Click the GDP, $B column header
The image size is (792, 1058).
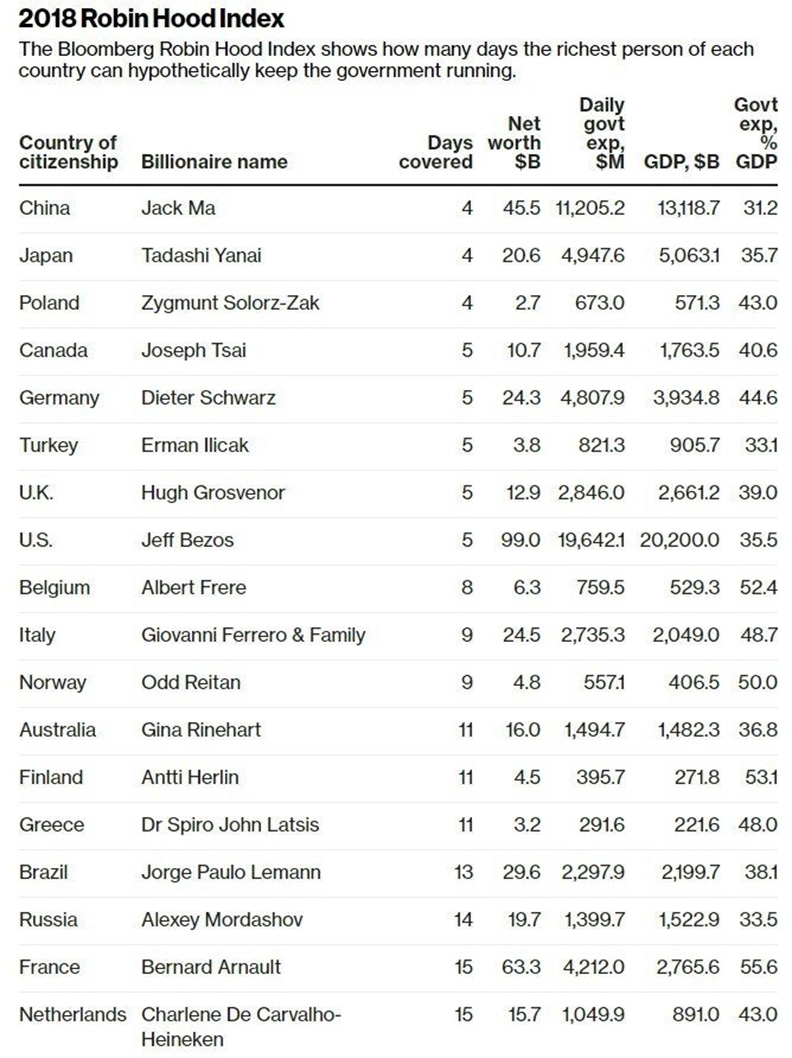[x=680, y=162]
